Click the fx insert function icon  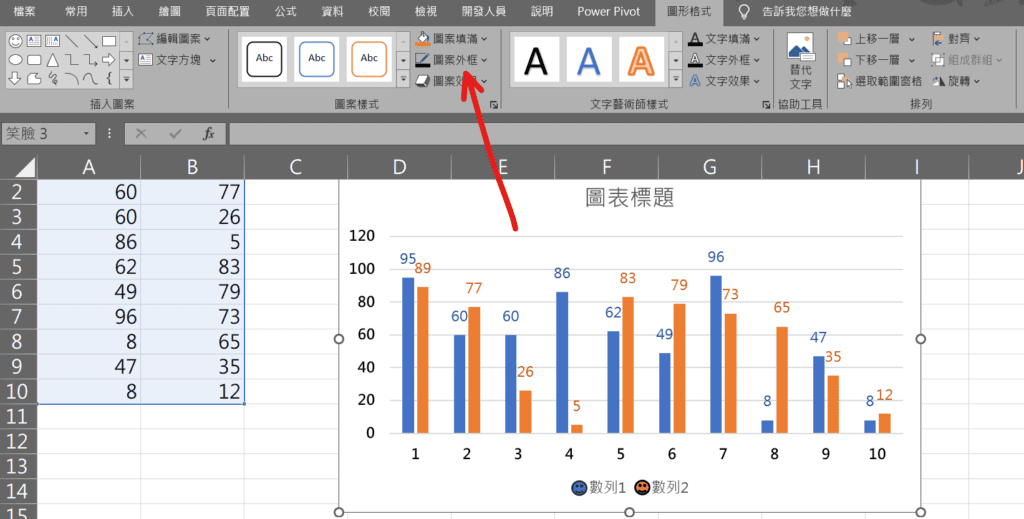pos(209,134)
